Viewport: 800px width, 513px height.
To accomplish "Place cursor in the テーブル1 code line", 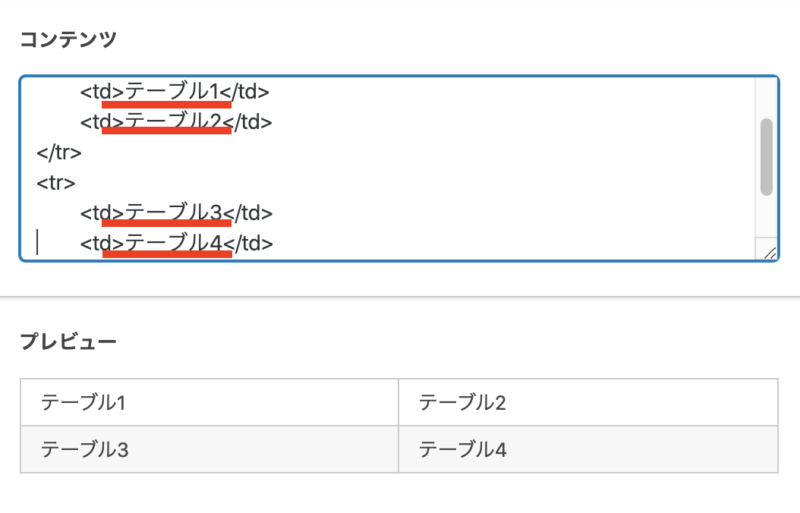I will click(x=174, y=92).
